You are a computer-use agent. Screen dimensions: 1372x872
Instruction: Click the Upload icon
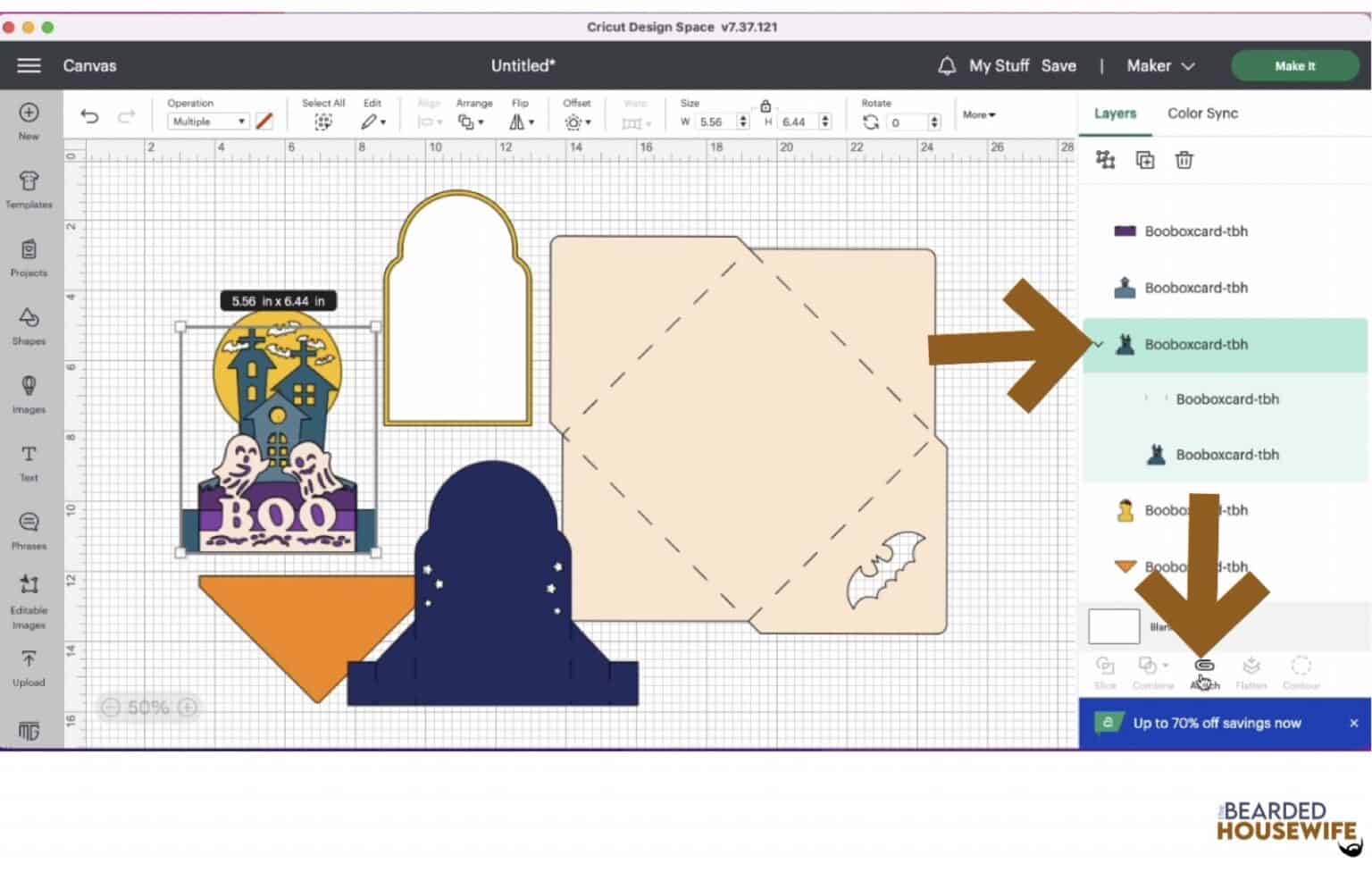click(x=29, y=667)
